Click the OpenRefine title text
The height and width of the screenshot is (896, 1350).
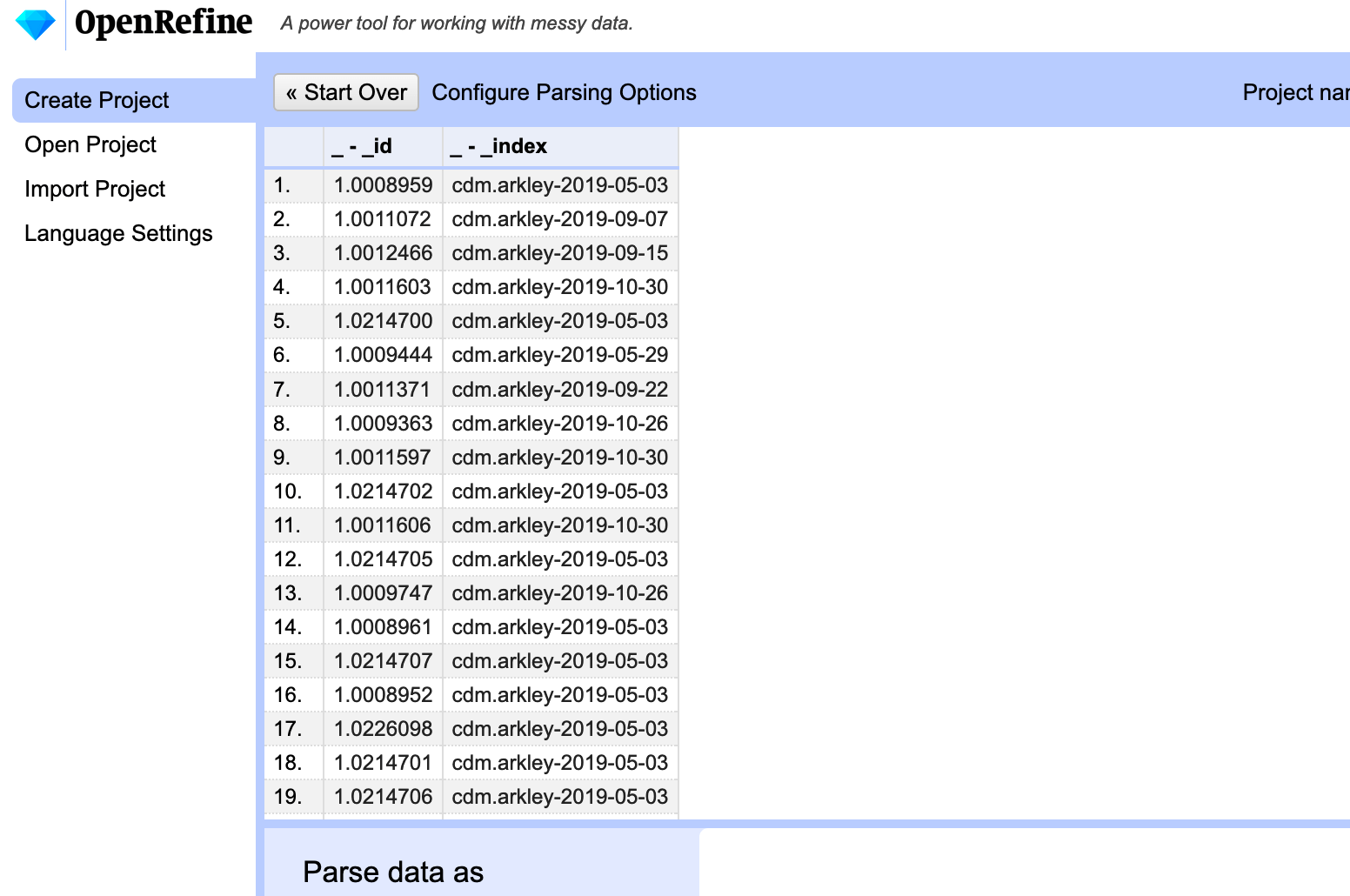click(164, 23)
